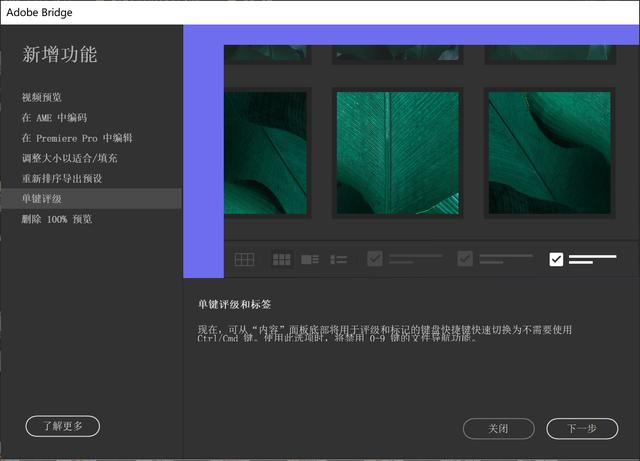The width and height of the screenshot is (640, 461).
Task: Click the 单键评级和标签 heading text
Action: pos(234,304)
